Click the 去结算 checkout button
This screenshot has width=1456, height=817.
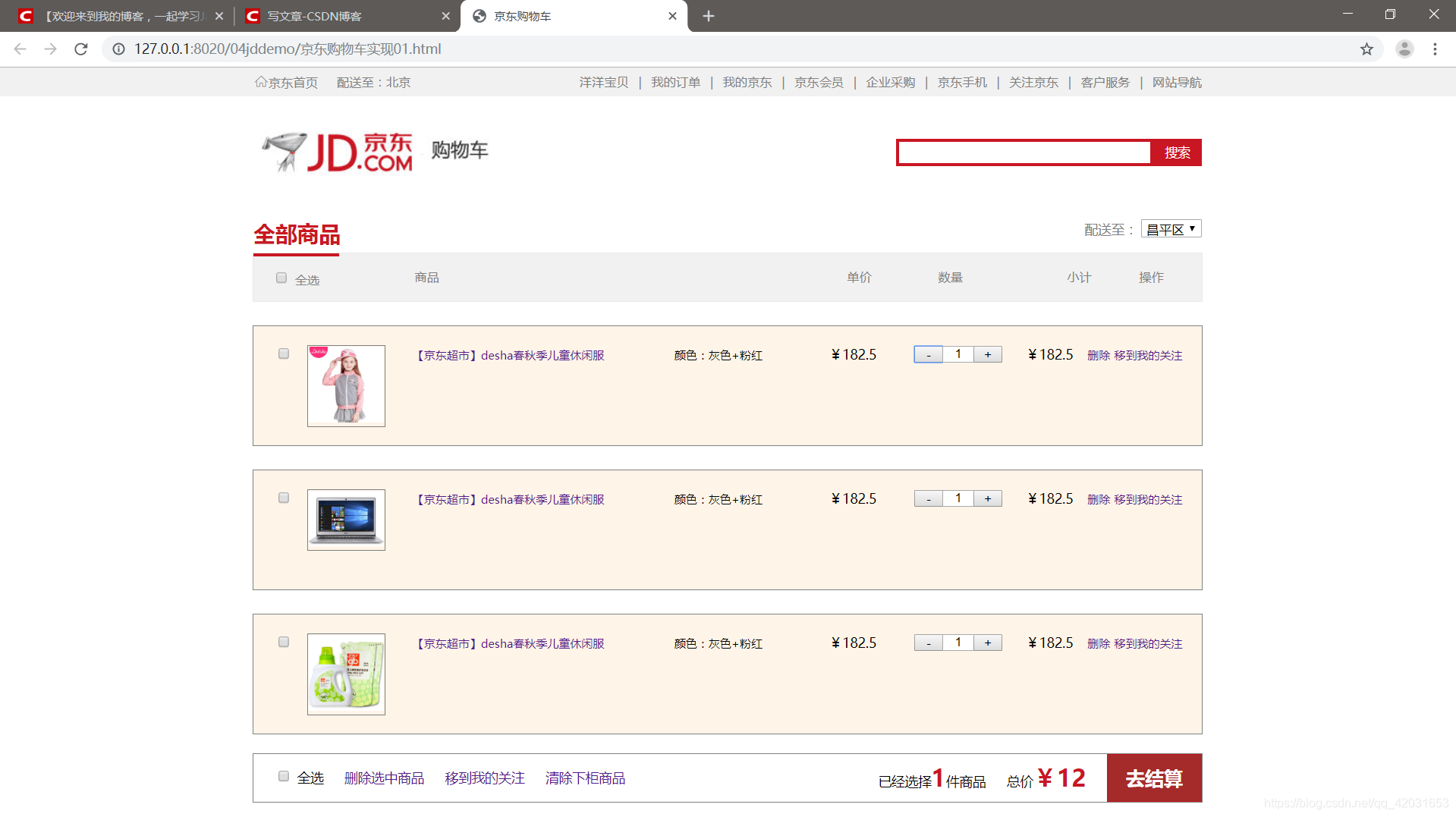coord(1154,778)
